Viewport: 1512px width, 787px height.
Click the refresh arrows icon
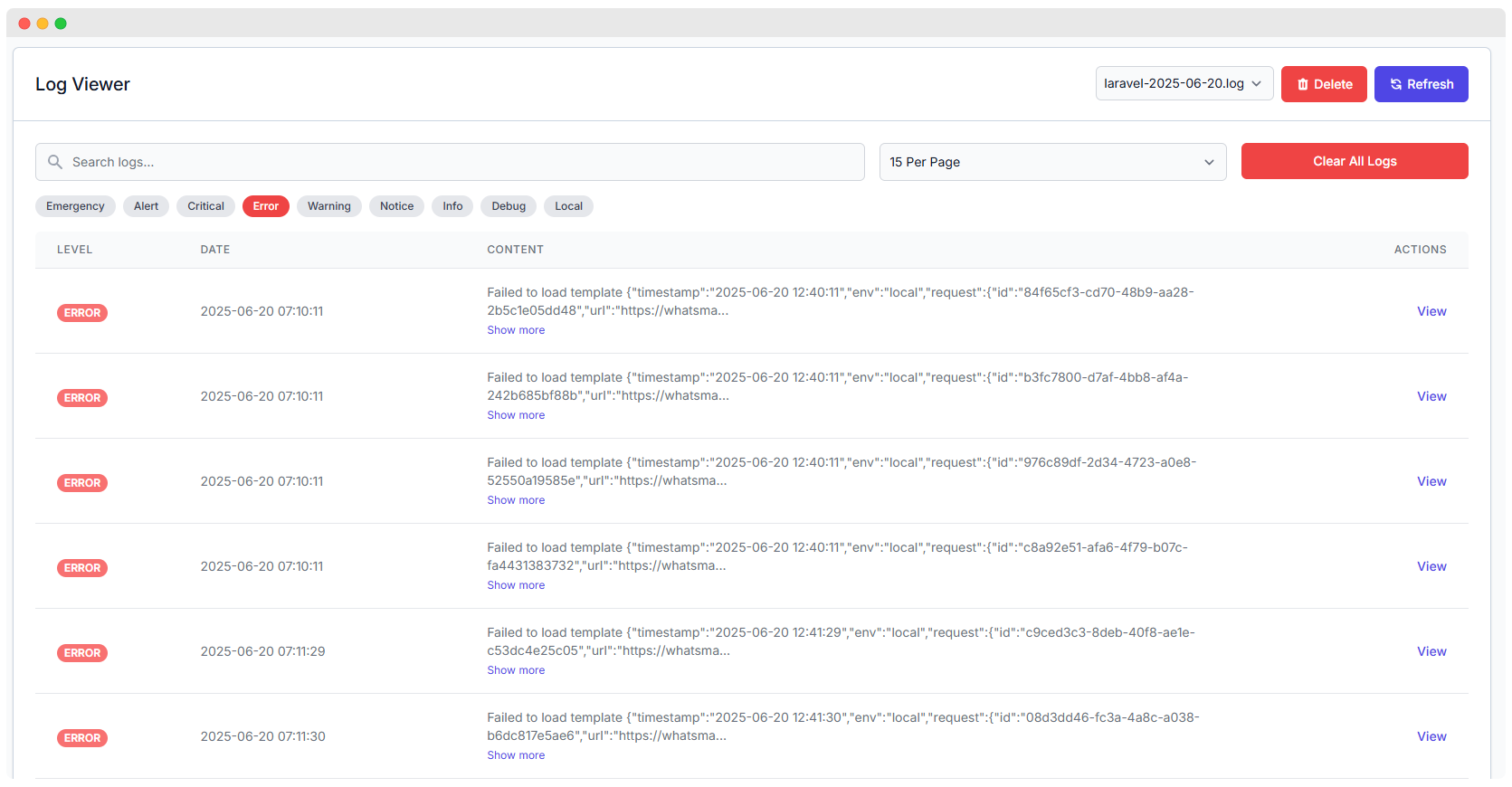tap(1396, 84)
